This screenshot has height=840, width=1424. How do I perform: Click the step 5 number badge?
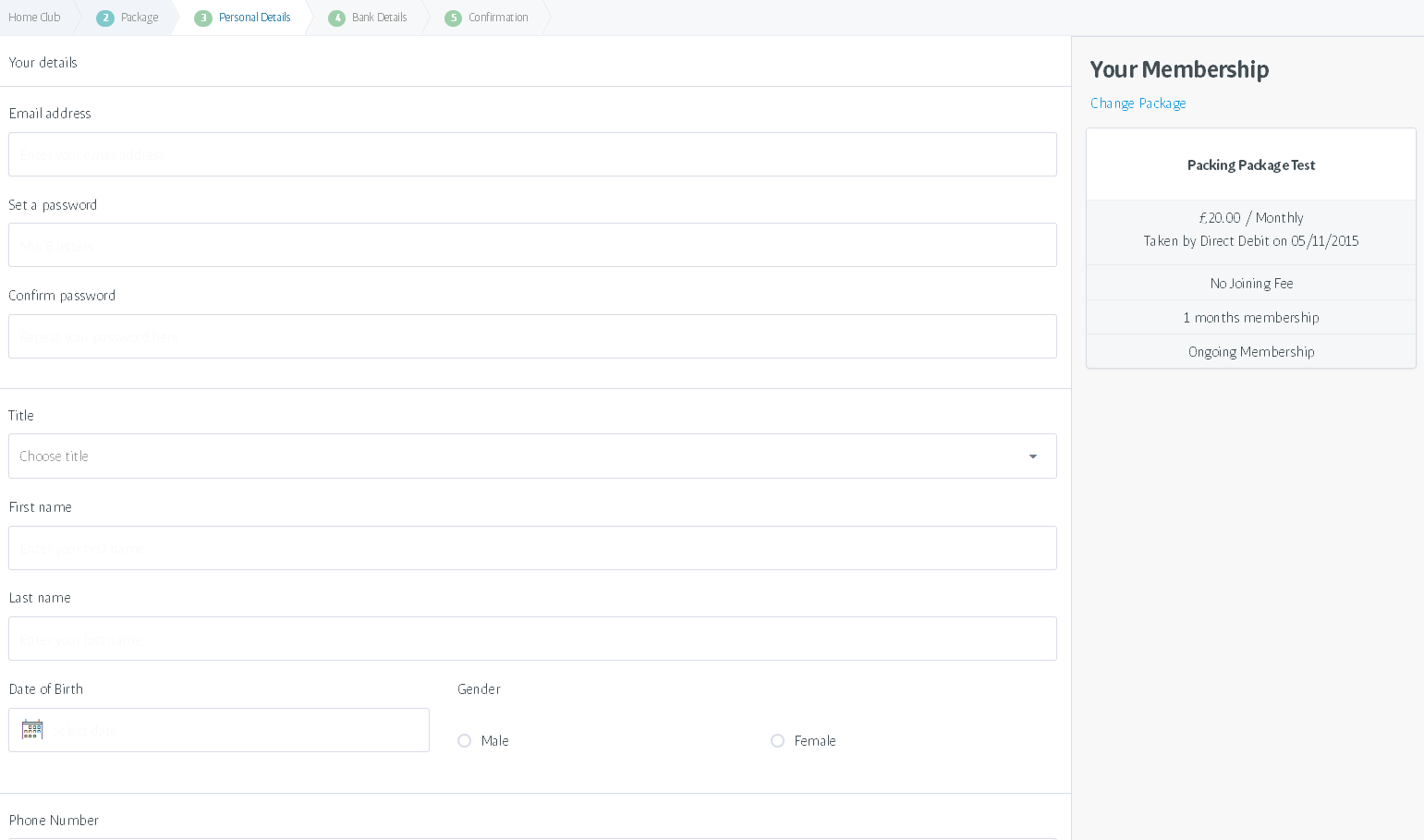pyautogui.click(x=453, y=18)
